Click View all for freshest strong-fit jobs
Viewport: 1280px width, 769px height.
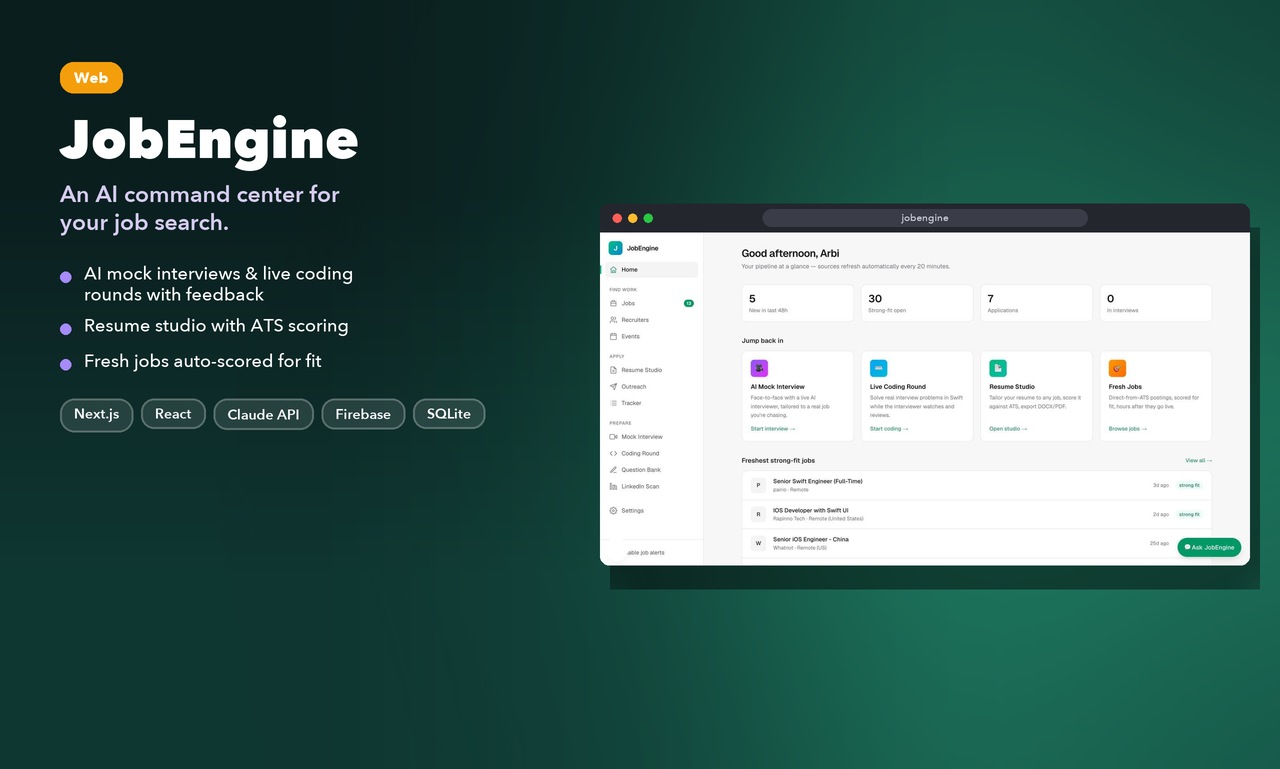(1198, 461)
